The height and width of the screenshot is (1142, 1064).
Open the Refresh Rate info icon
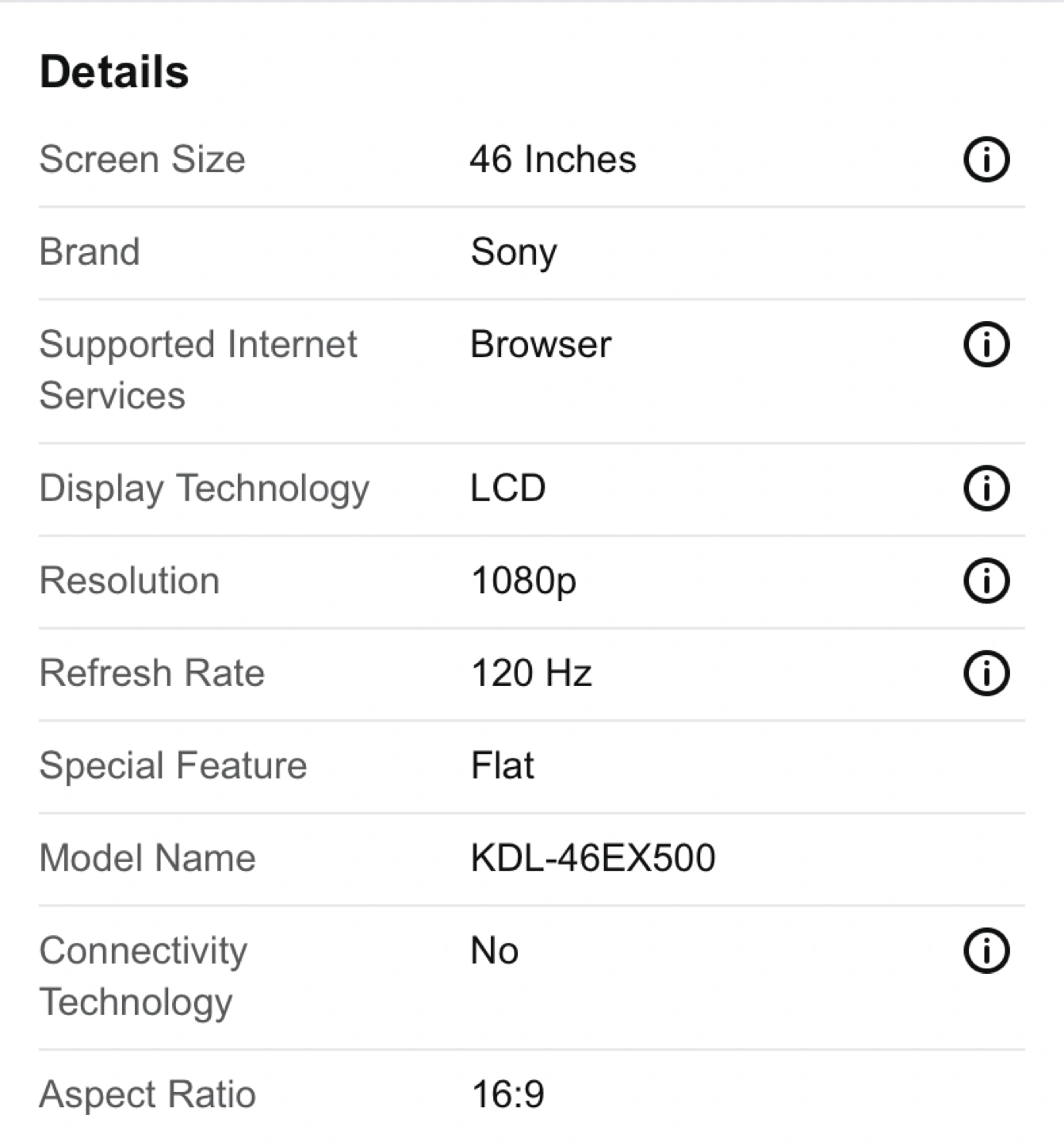tap(986, 673)
